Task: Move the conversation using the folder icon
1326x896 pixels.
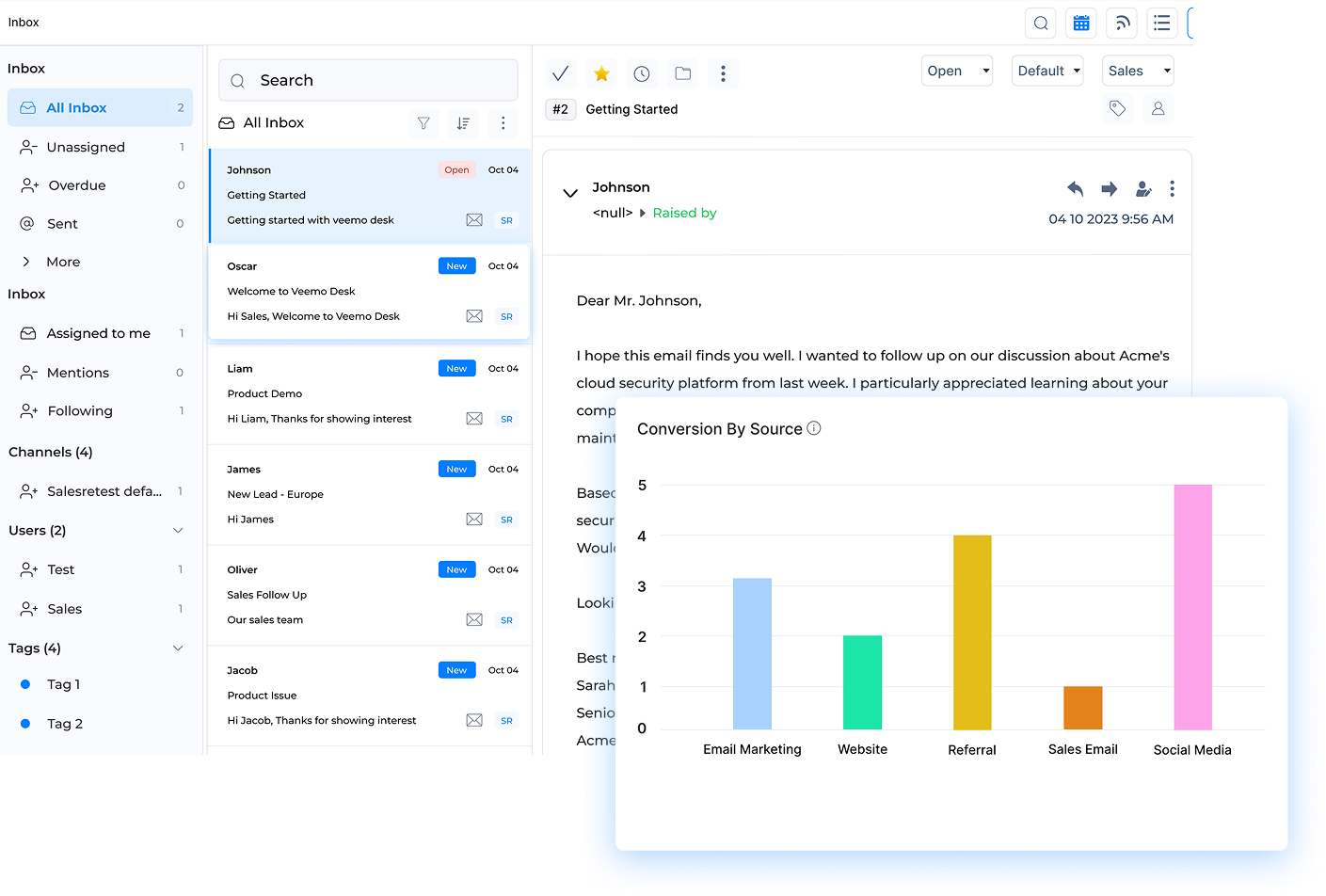Action: (682, 72)
